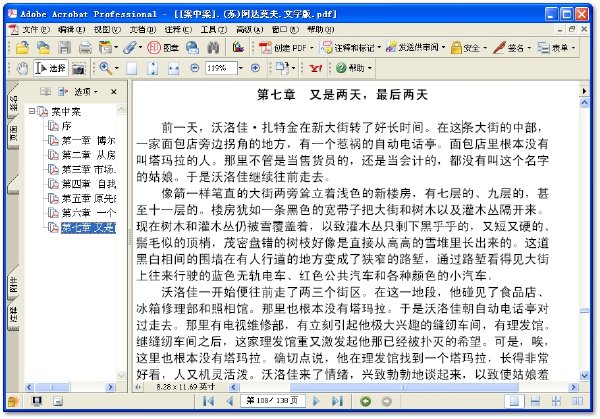Select the 第三章 bookmark

click(x=88, y=169)
